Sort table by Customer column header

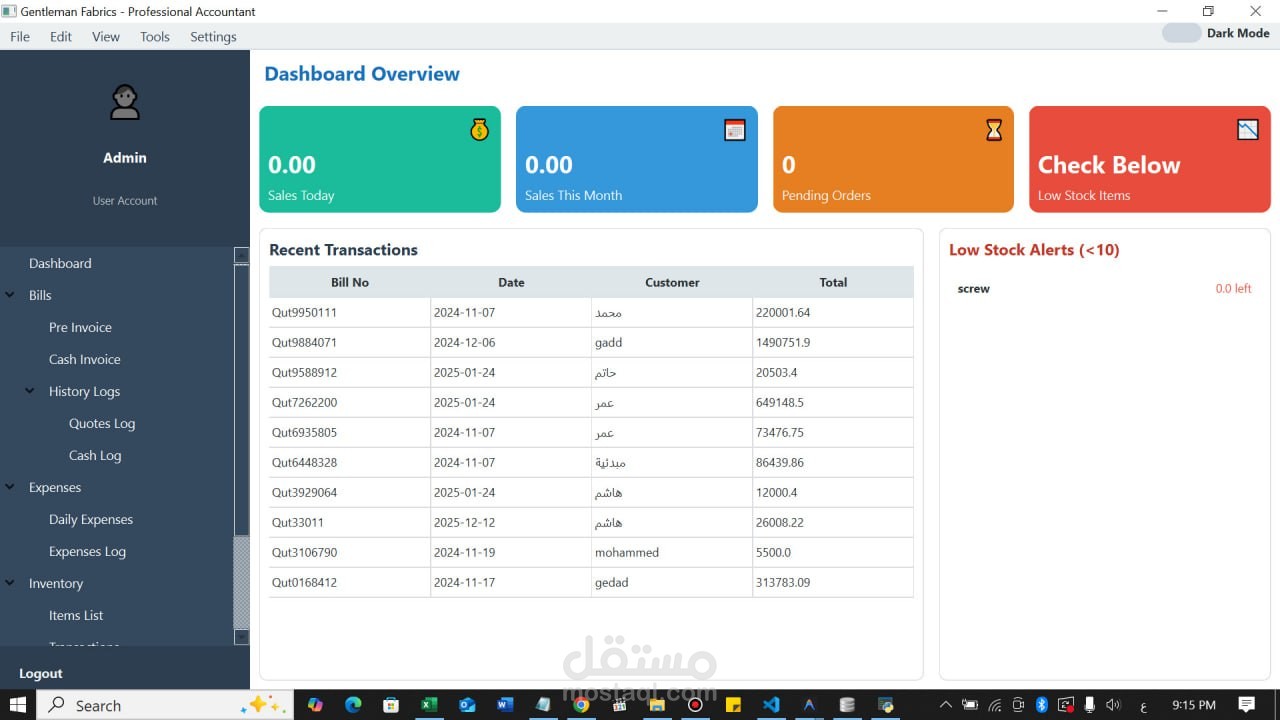pos(672,282)
